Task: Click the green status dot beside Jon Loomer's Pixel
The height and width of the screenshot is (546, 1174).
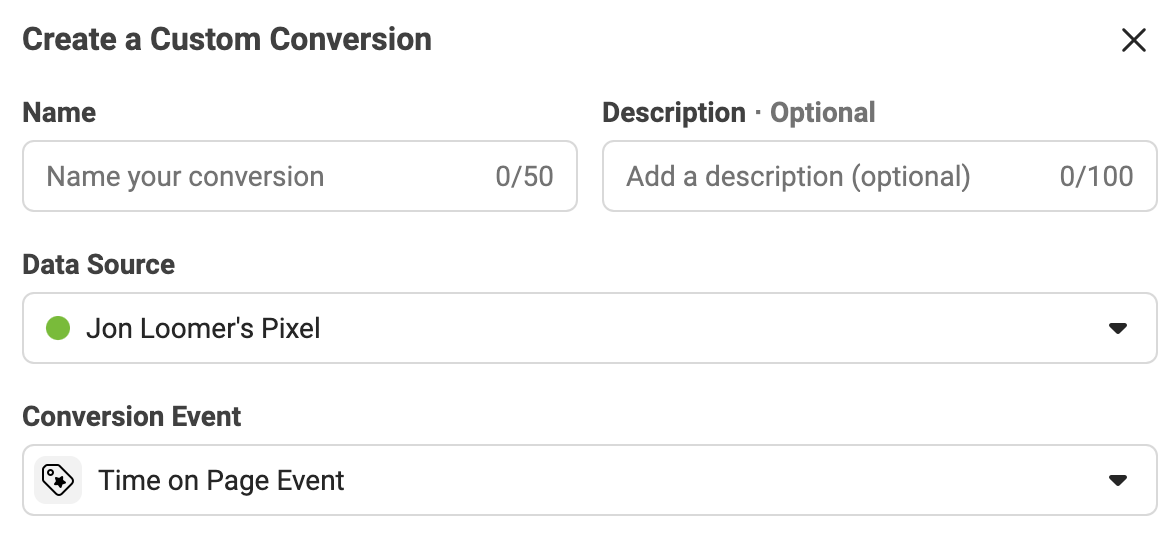Action: (x=58, y=328)
